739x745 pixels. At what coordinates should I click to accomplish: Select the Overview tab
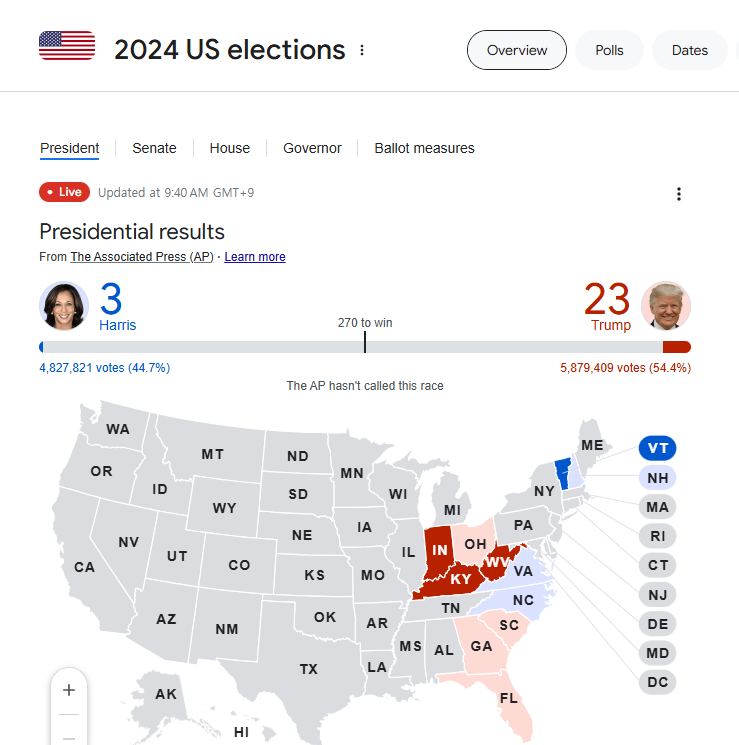[517, 50]
